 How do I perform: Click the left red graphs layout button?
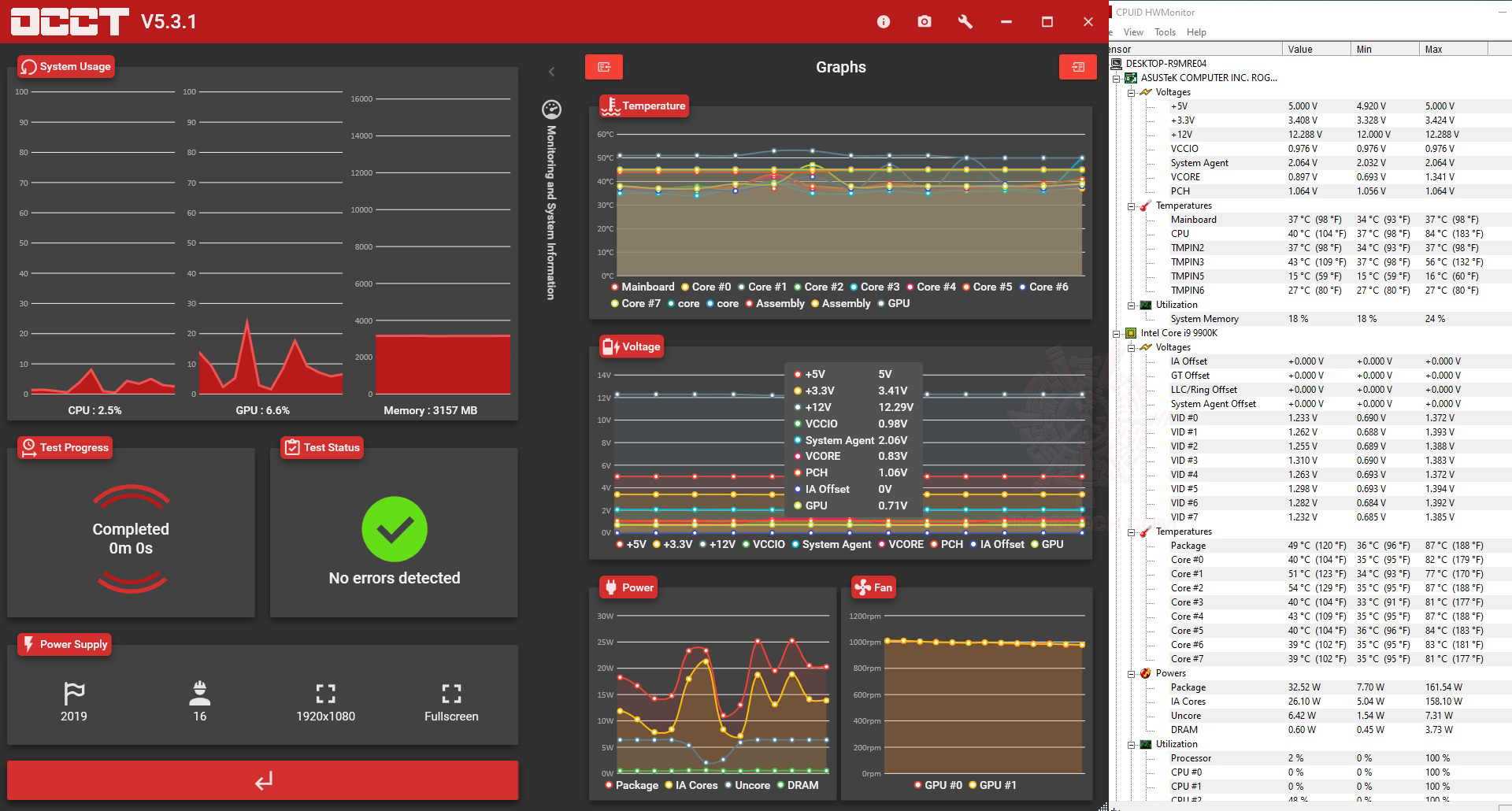coord(604,67)
